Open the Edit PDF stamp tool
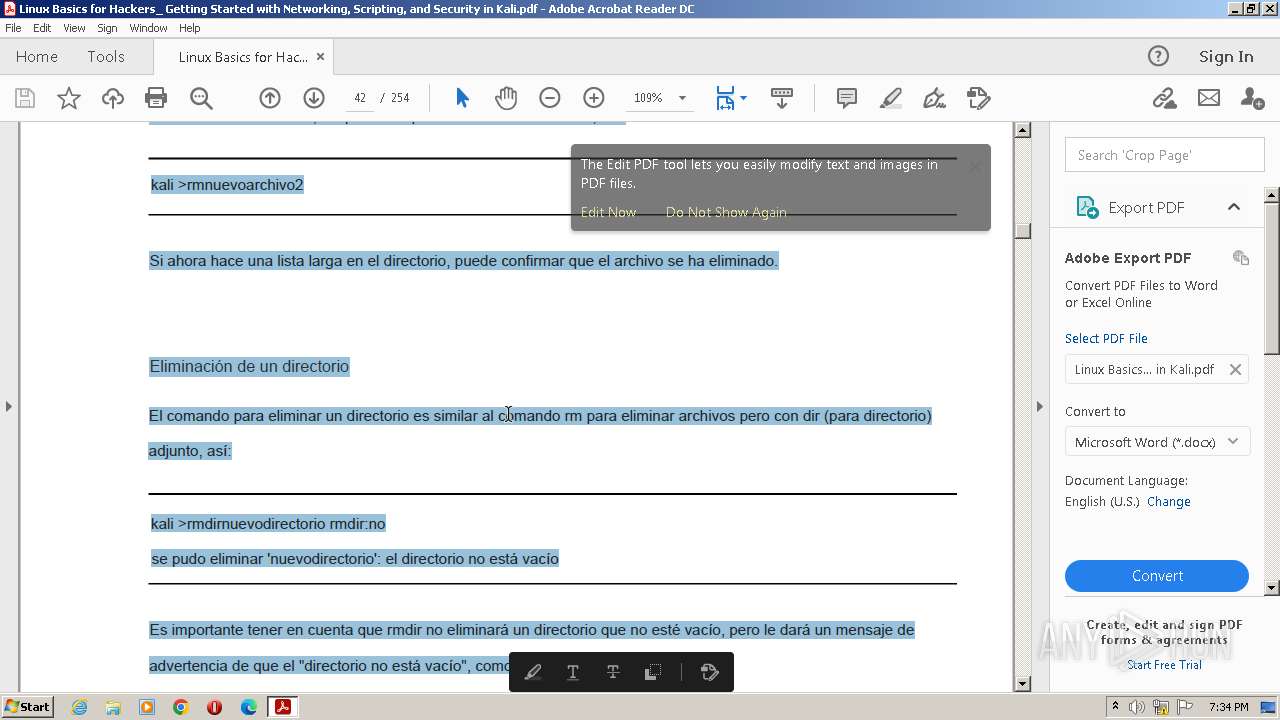This screenshot has width=1280, height=720. pos(978,98)
